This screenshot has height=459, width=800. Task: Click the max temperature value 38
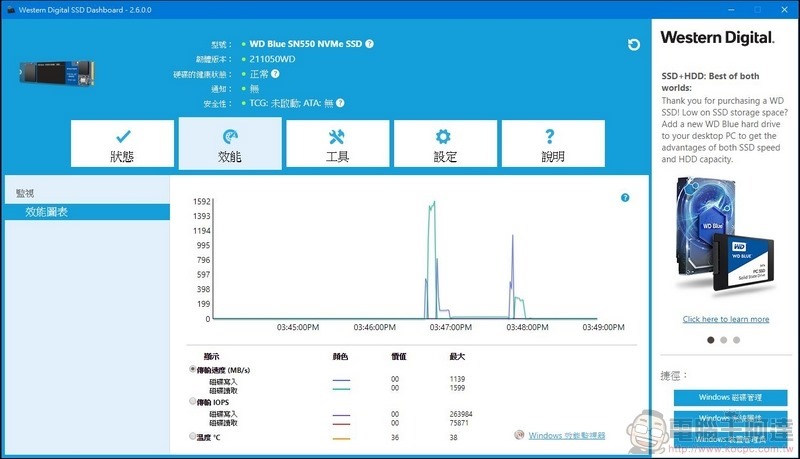point(454,438)
